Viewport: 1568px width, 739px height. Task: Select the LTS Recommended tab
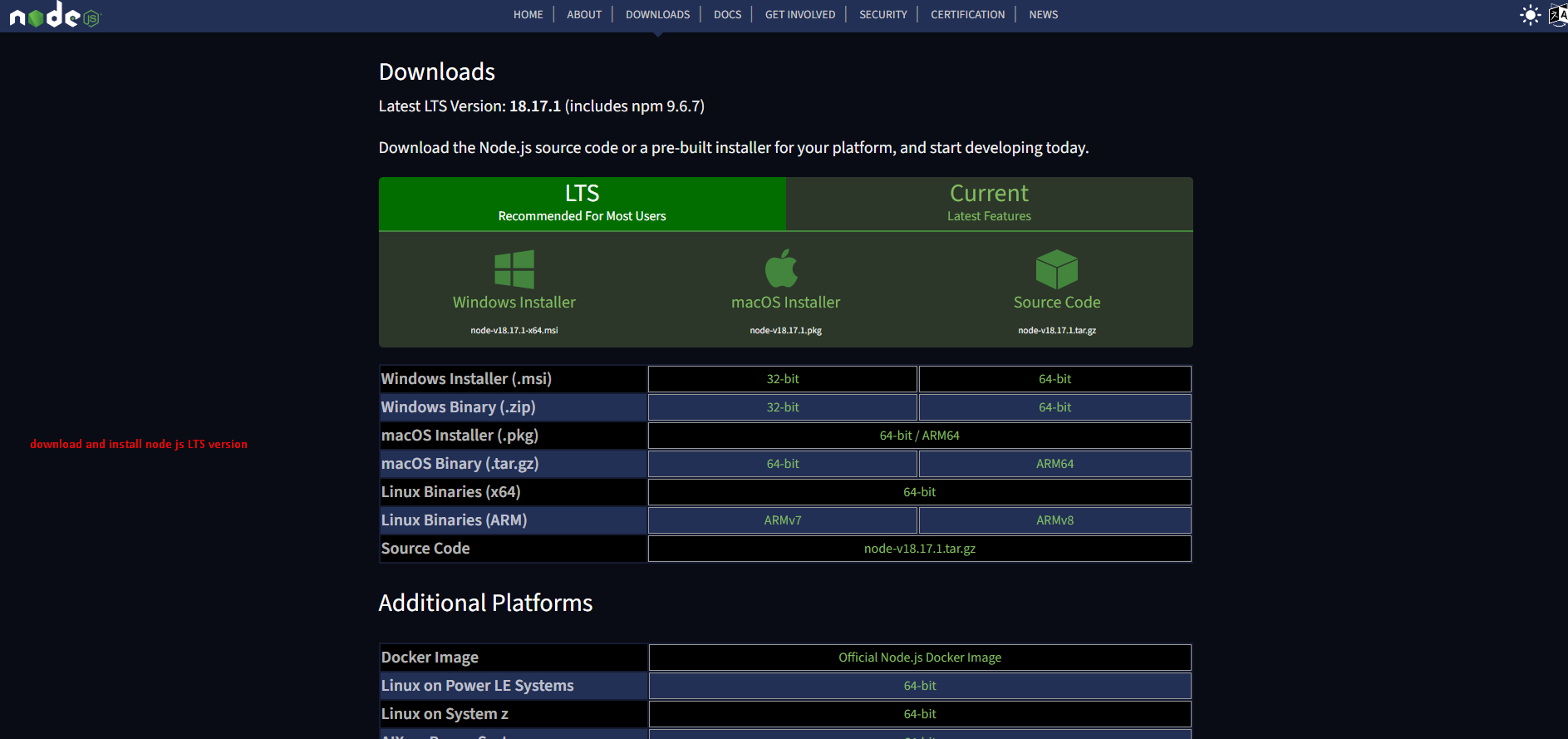[582, 204]
